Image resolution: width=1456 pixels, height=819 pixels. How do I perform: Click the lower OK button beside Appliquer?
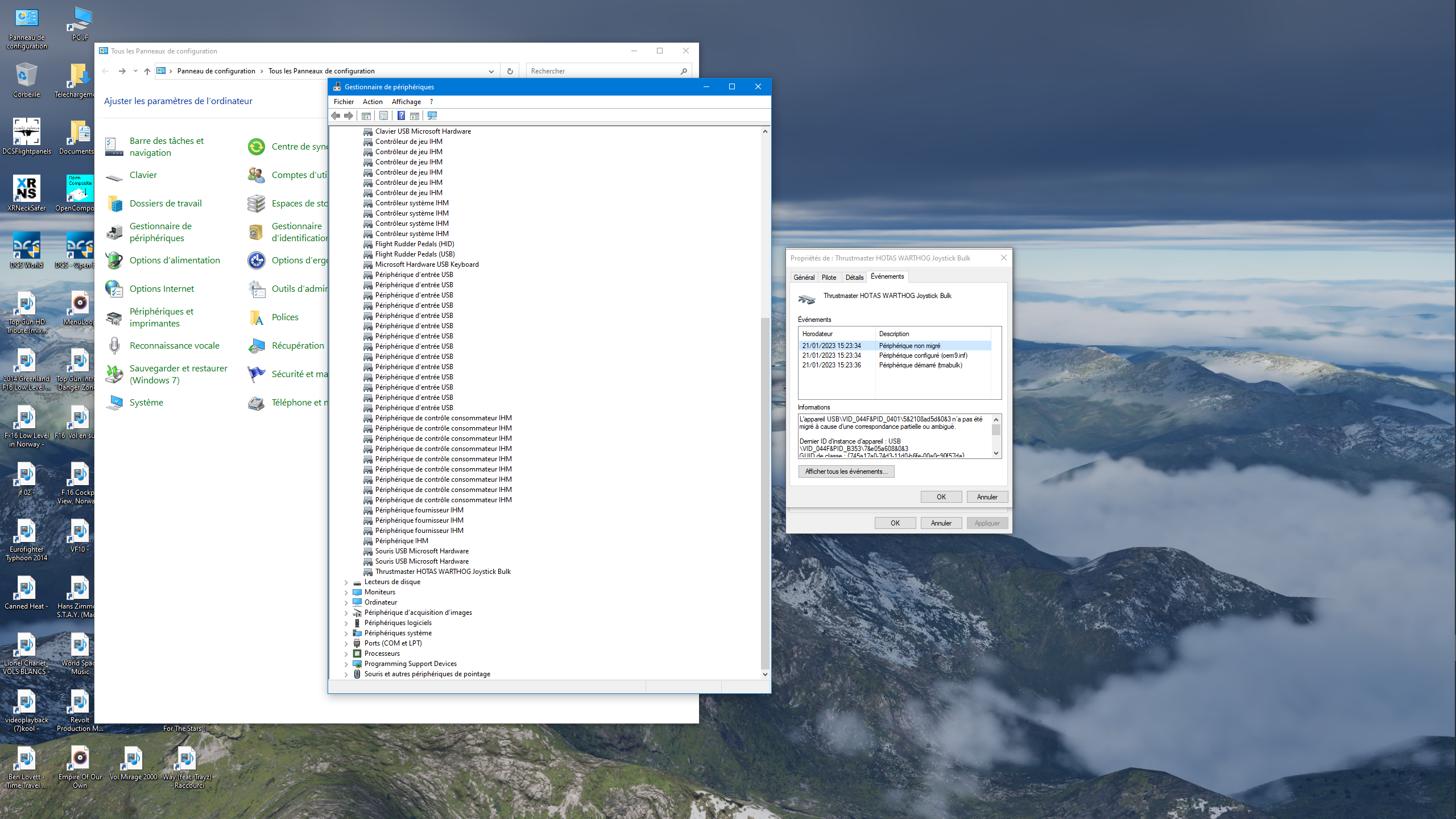[x=895, y=523]
